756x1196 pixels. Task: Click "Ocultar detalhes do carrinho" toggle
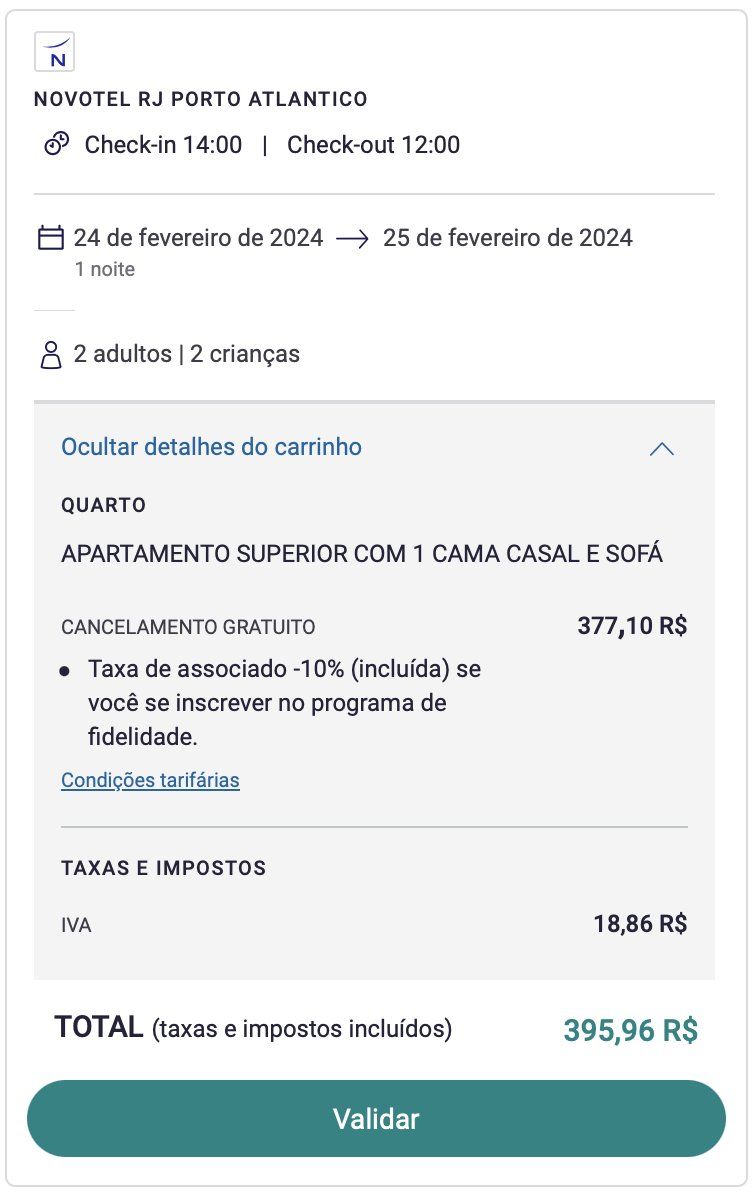coord(211,447)
